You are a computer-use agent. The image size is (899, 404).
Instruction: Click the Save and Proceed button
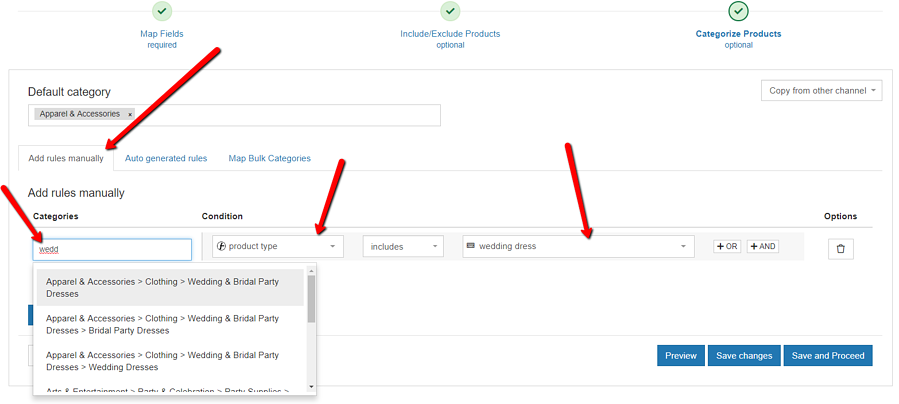[828, 355]
